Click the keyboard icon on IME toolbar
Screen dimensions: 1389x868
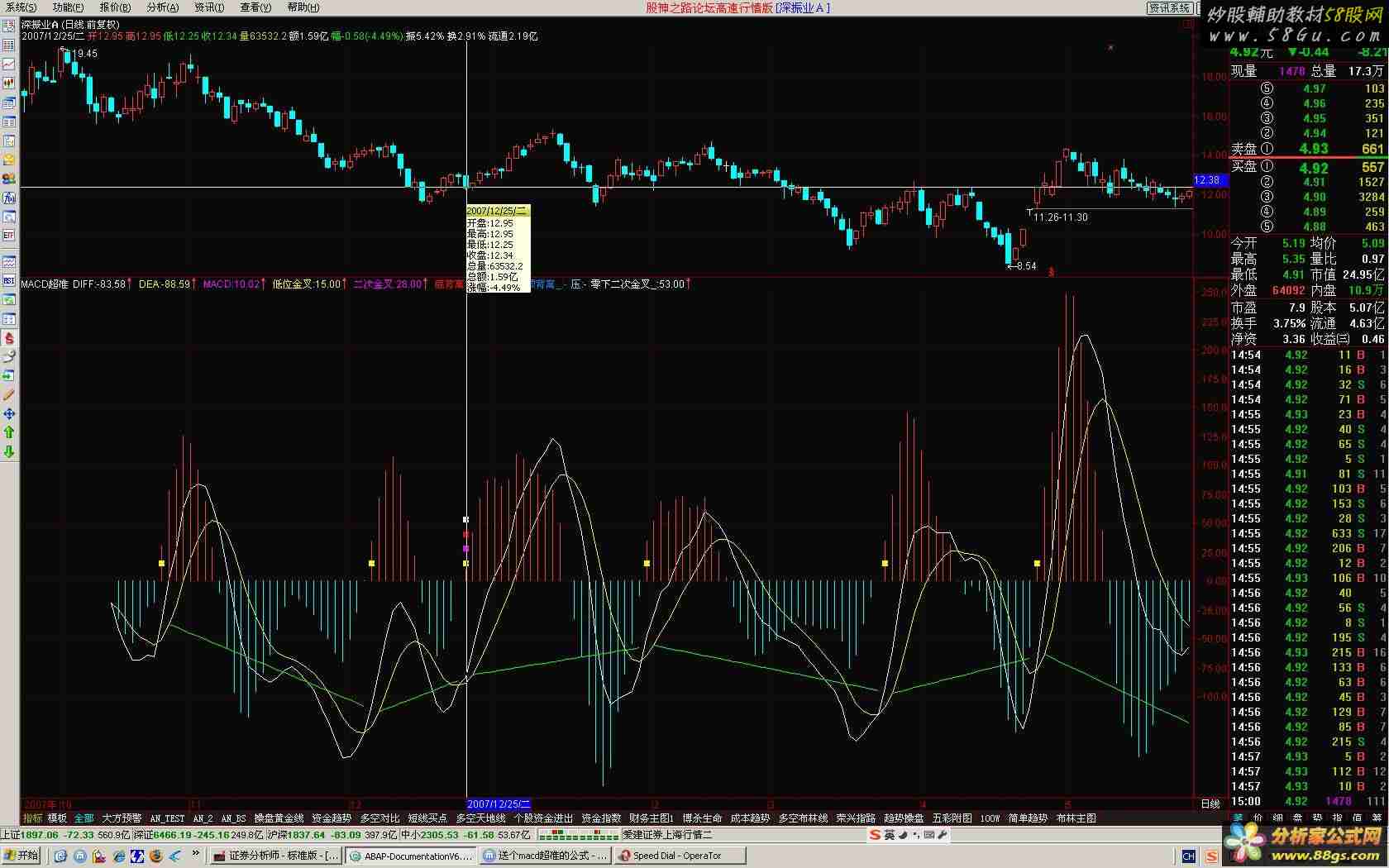[928, 835]
